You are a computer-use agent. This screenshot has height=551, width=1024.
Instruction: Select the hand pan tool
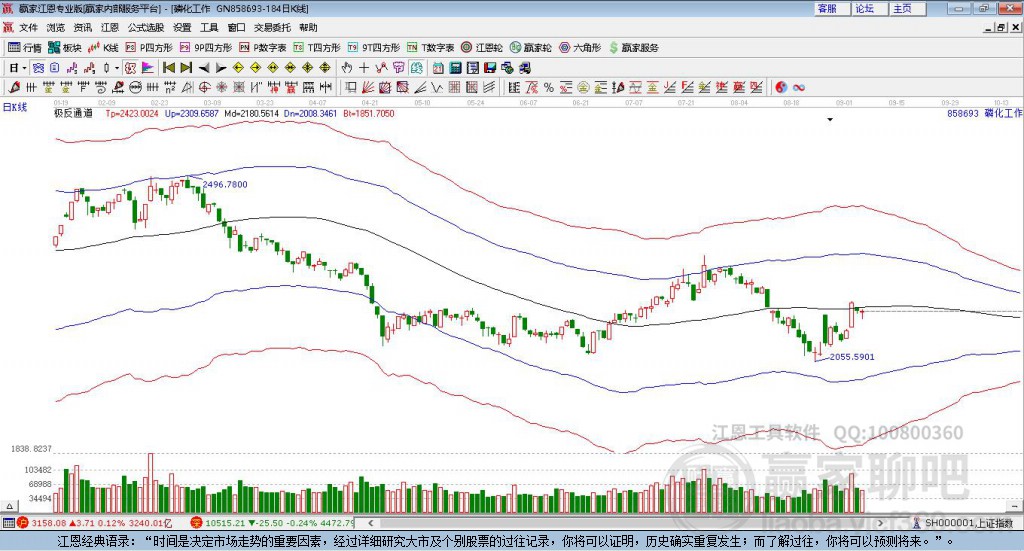(x=347, y=68)
